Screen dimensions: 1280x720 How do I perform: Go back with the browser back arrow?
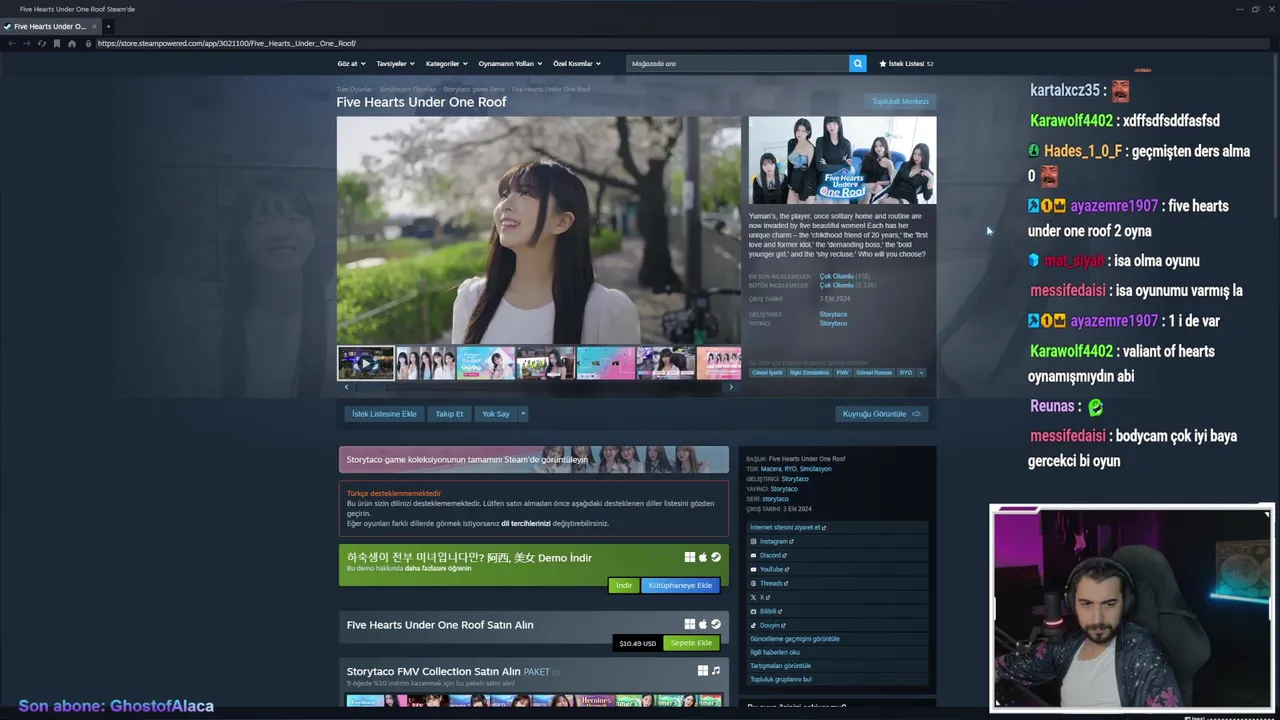click(x=12, y=44)
